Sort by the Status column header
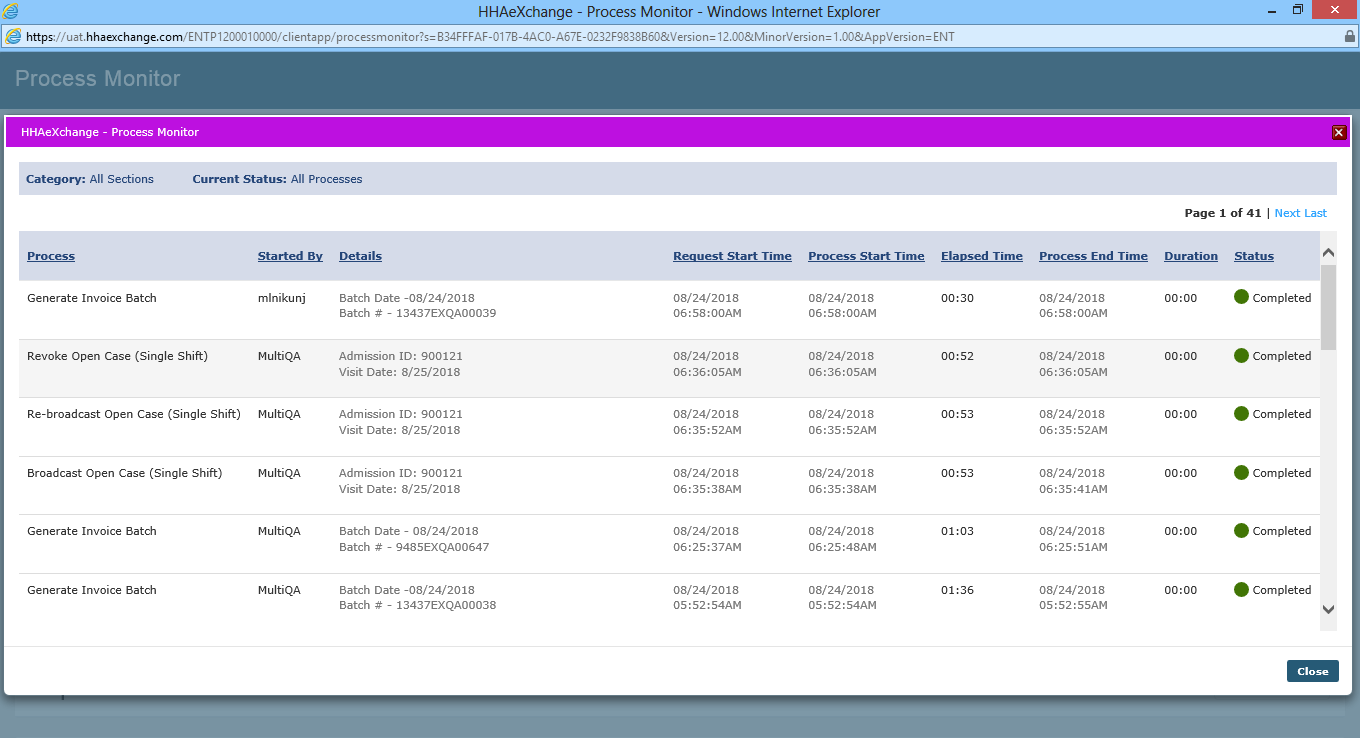Viewport: 1360px width, 738px height. tap(1254, 256)
